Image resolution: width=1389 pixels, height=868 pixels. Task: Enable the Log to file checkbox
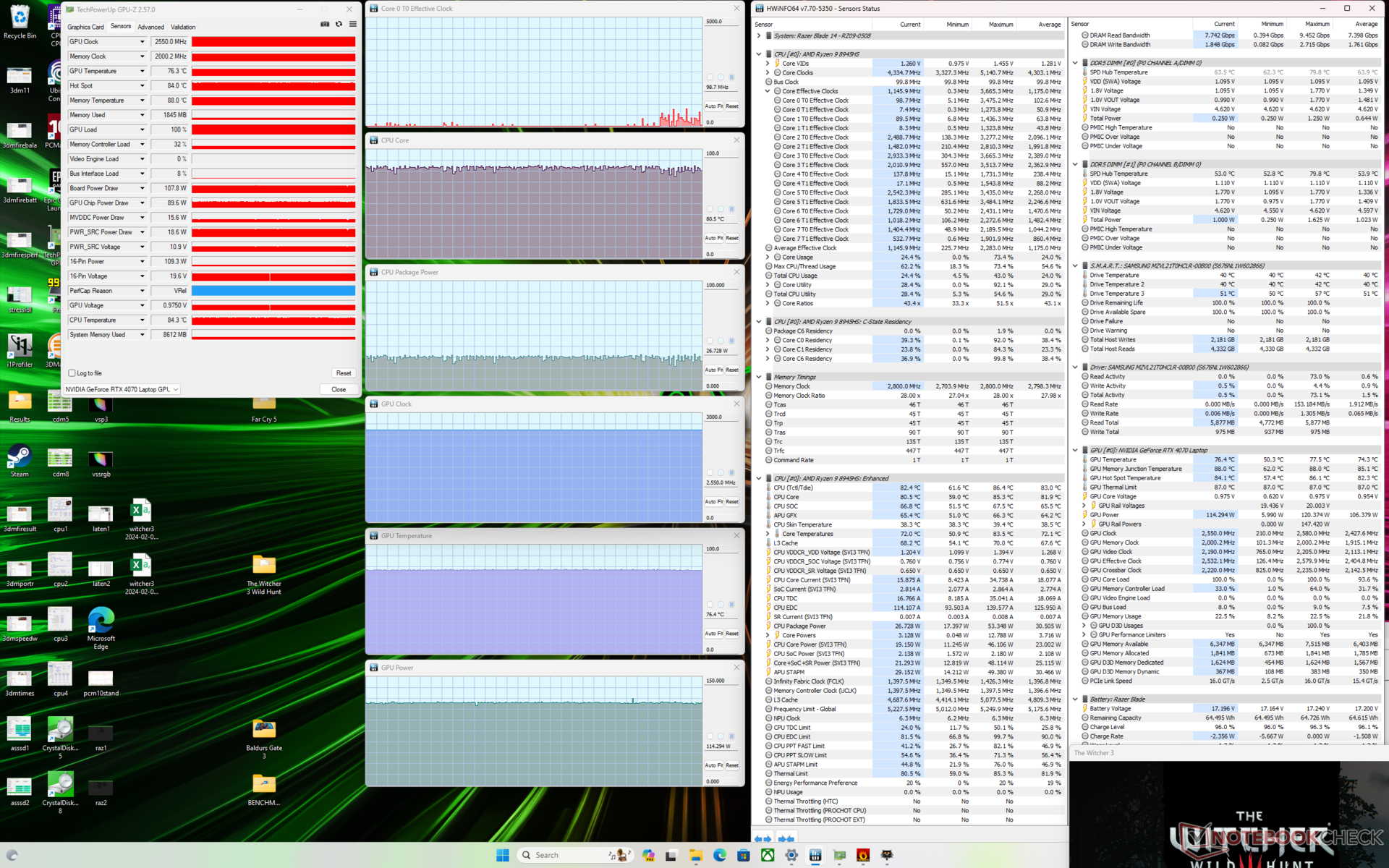tap(72, 373)
